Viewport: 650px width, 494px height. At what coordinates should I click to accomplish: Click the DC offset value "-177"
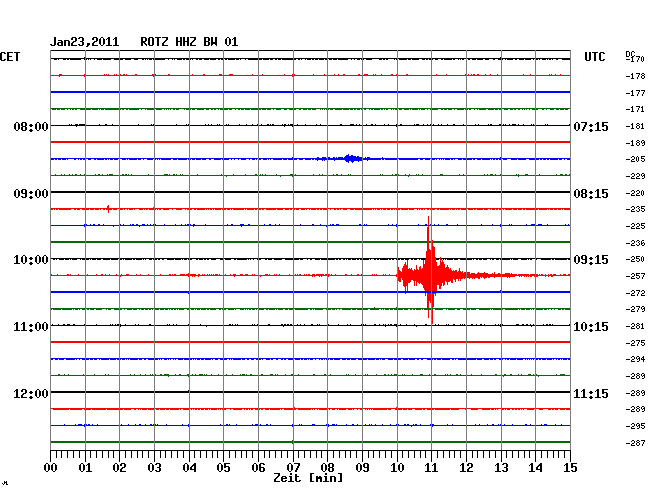coord(635,93)
